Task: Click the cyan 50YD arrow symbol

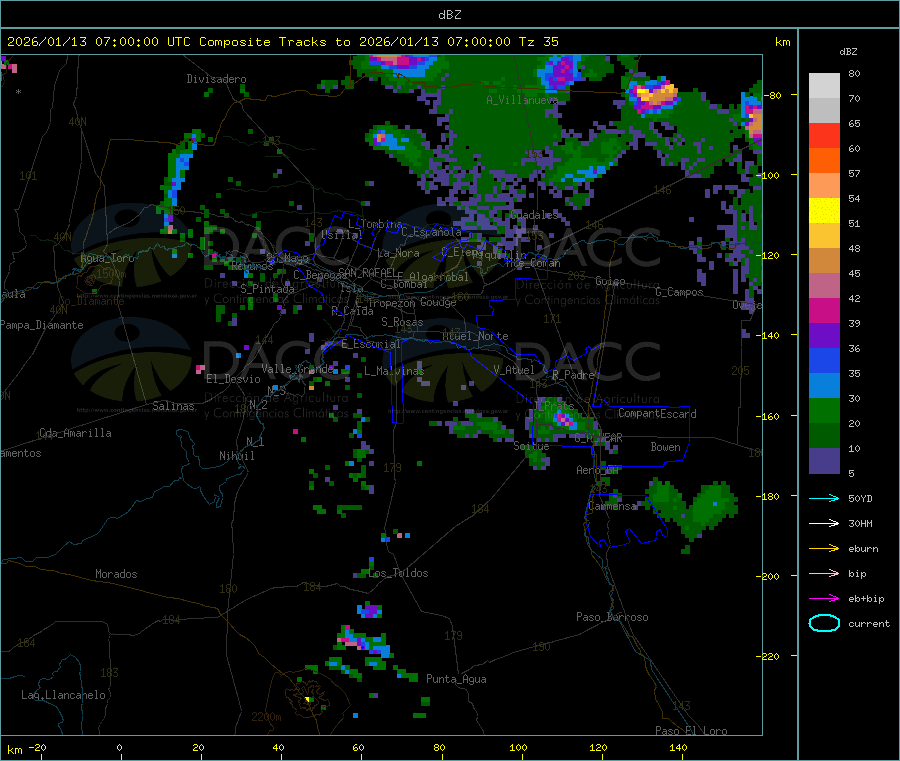Action: tap(824, 498)
